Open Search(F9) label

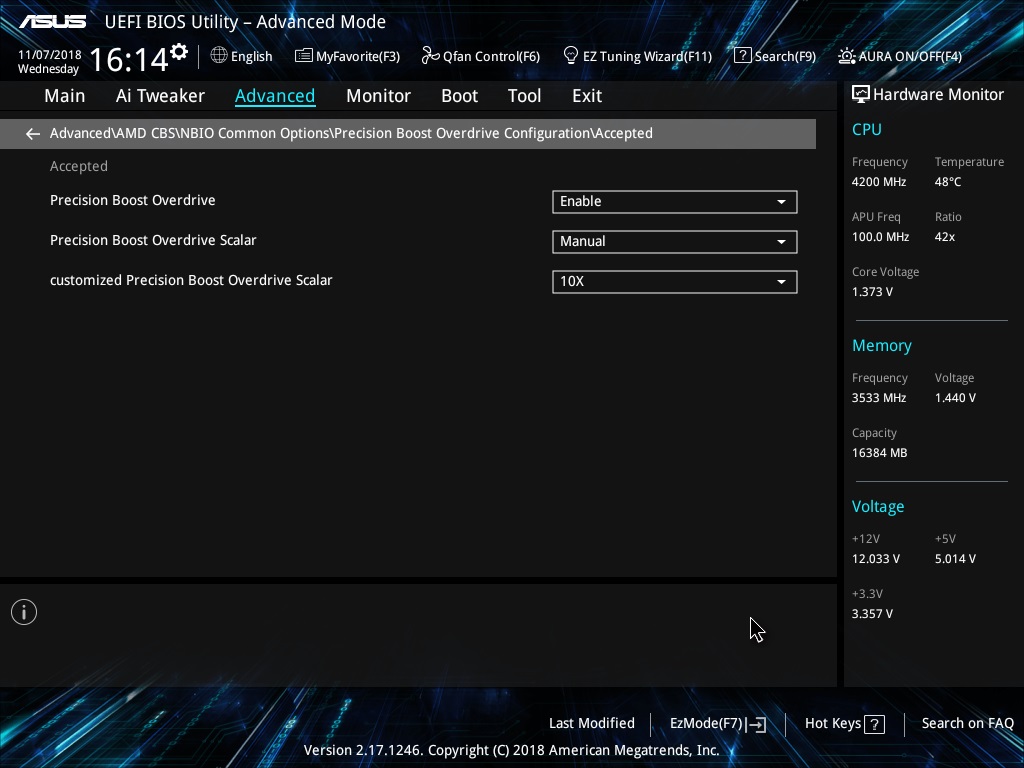[x=785, y=56]
